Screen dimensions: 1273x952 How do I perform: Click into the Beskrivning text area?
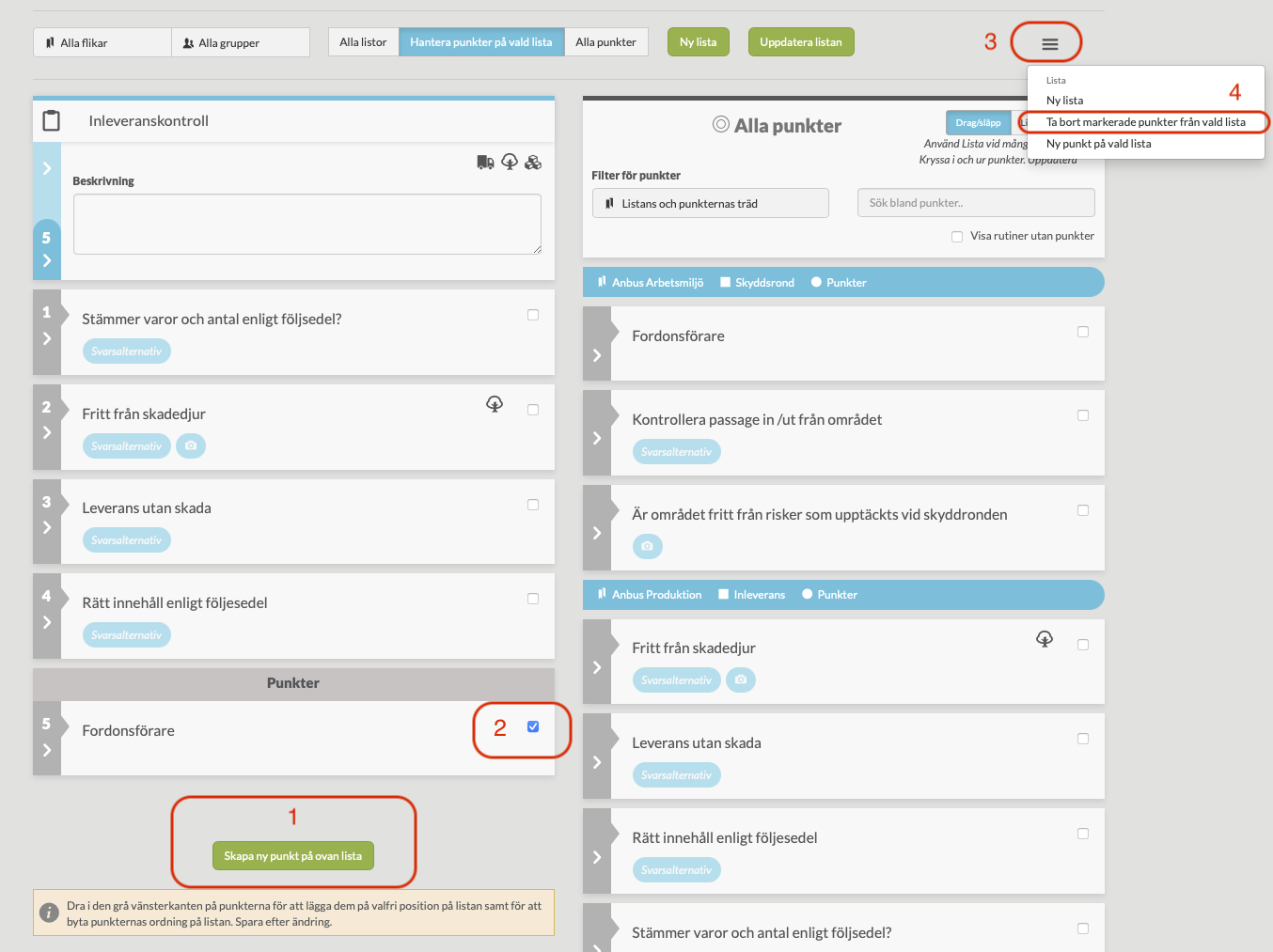pyautogui.click(x=307, y=224)
